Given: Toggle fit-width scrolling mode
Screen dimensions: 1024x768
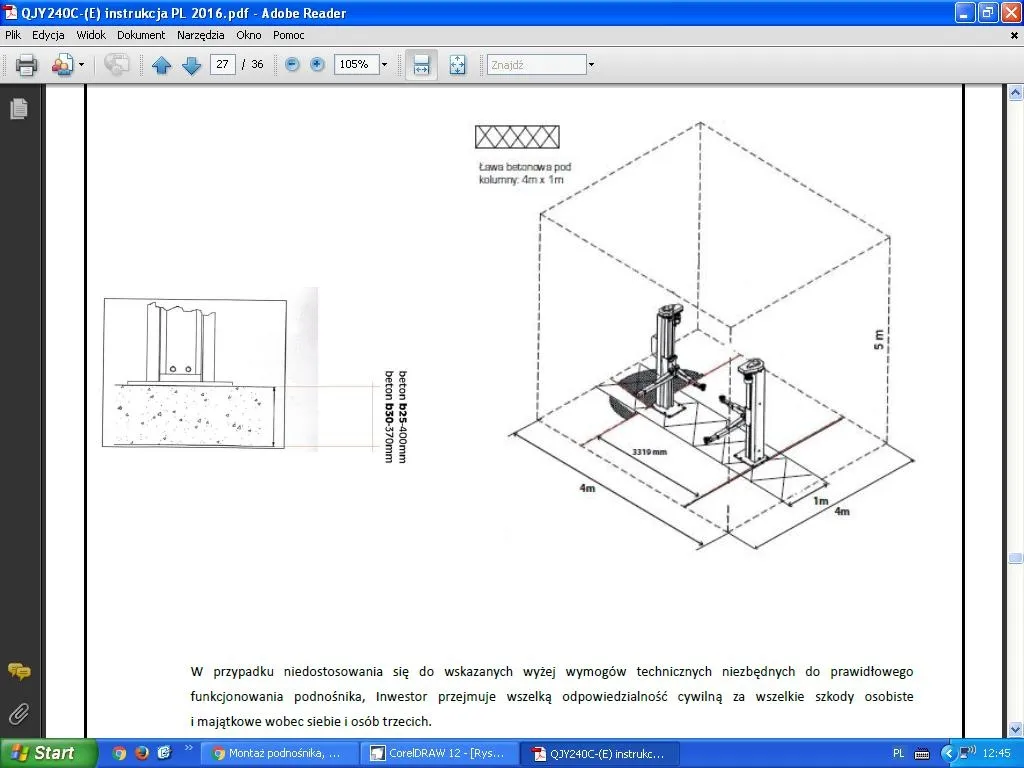Looking at the screenshot, I should (421, 65).
